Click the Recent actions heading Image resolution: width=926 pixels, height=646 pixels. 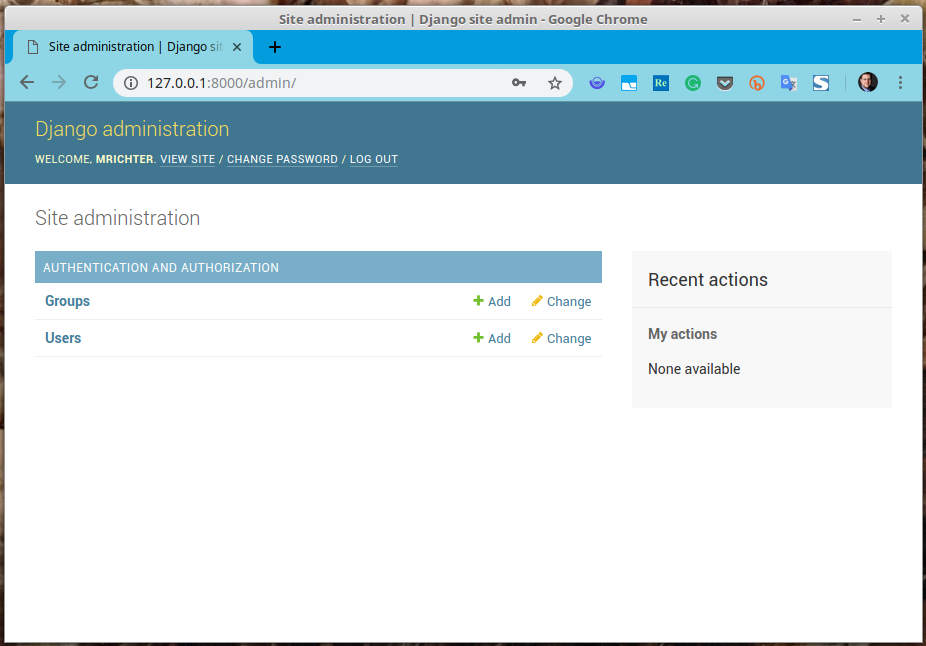[x=707, y=279]
